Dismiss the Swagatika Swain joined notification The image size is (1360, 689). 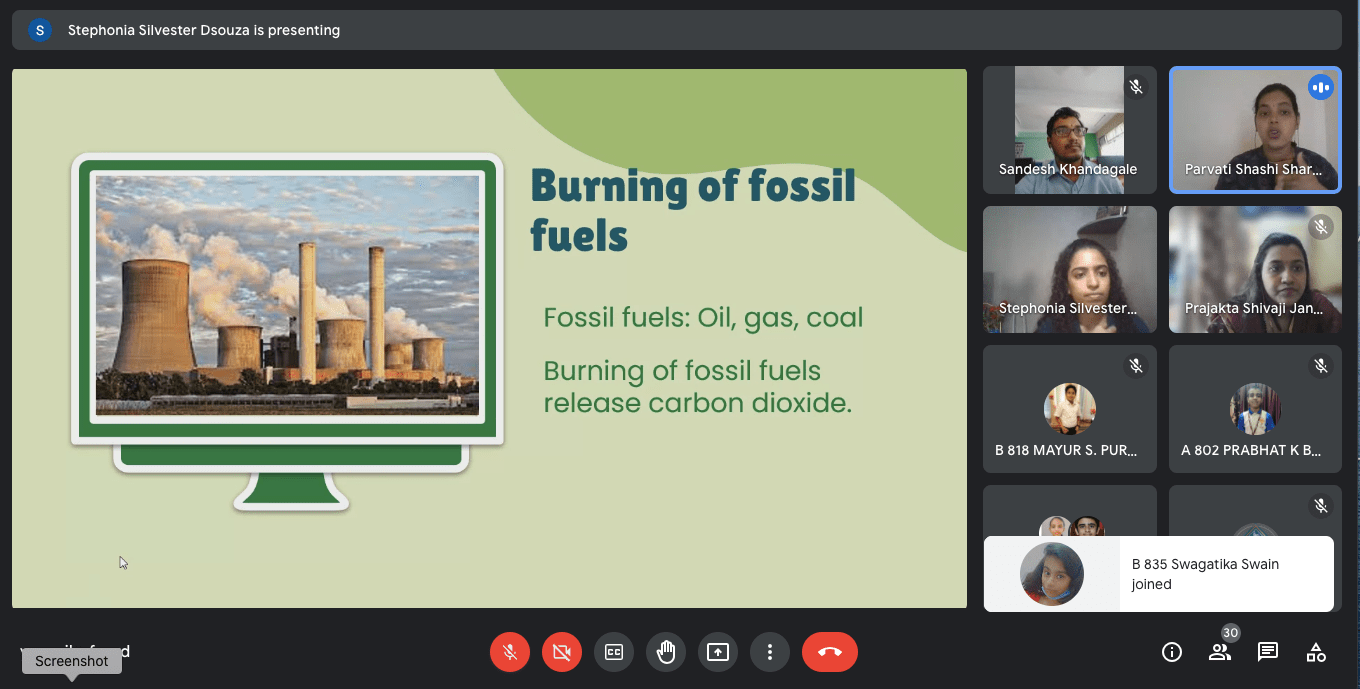click(1158, 574)
